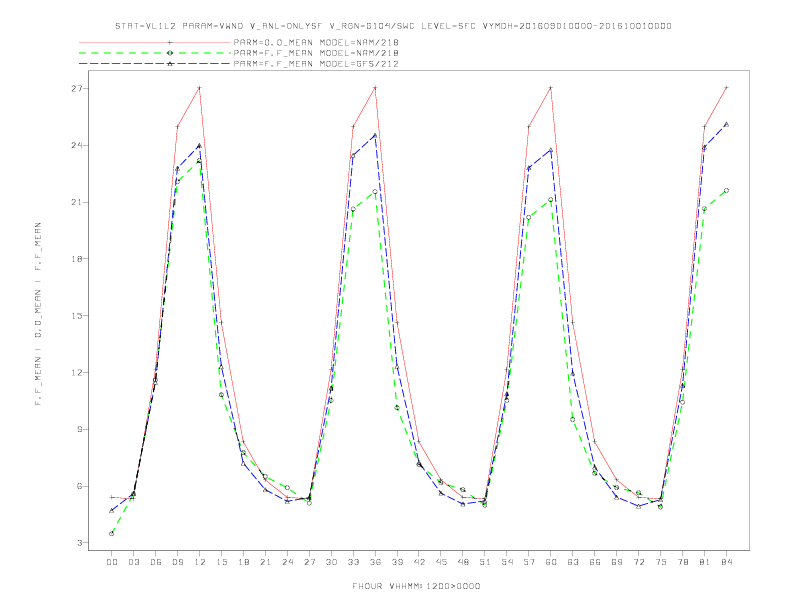The height and width of the screenshot is (612, 792).
Task: Click the red plus marker in the legend
Action: 170,42
